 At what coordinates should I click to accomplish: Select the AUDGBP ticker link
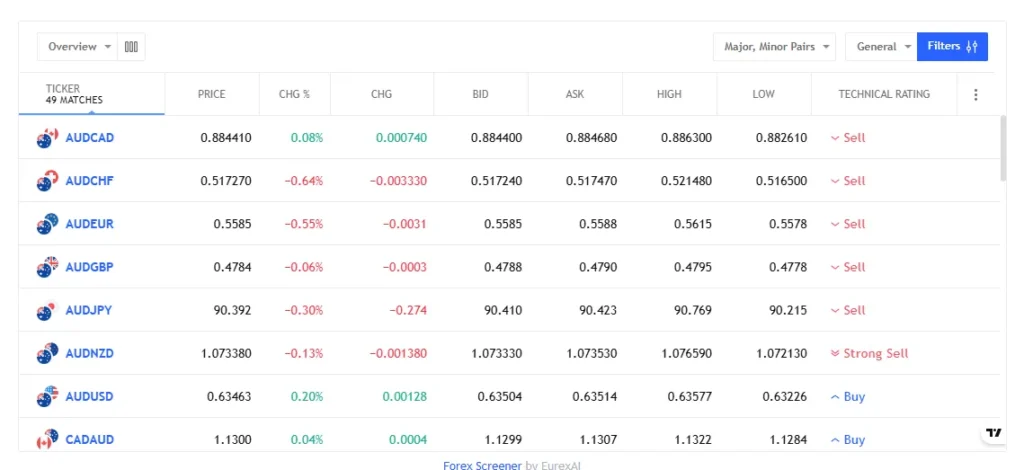point(89,267)
